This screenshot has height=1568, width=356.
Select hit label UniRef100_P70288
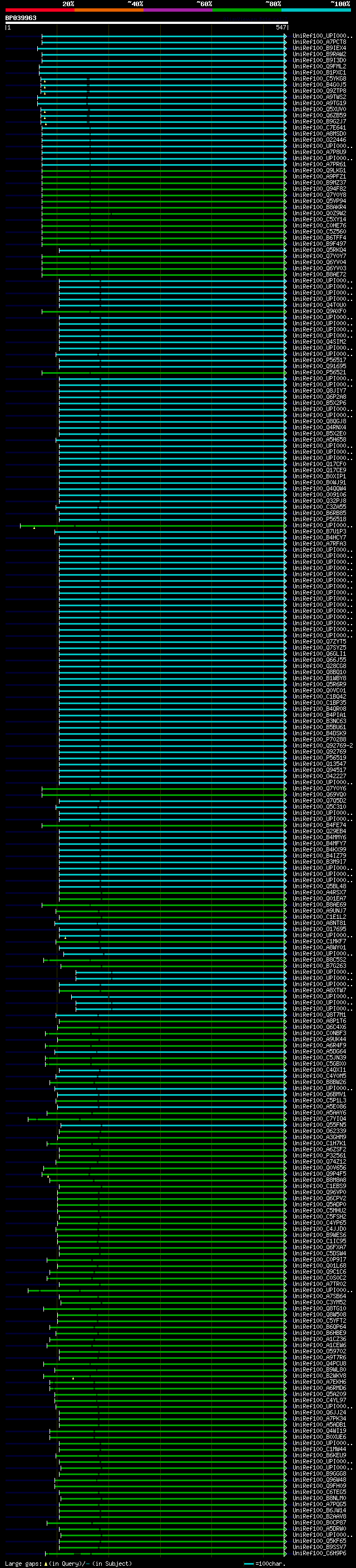click(319, 740)
